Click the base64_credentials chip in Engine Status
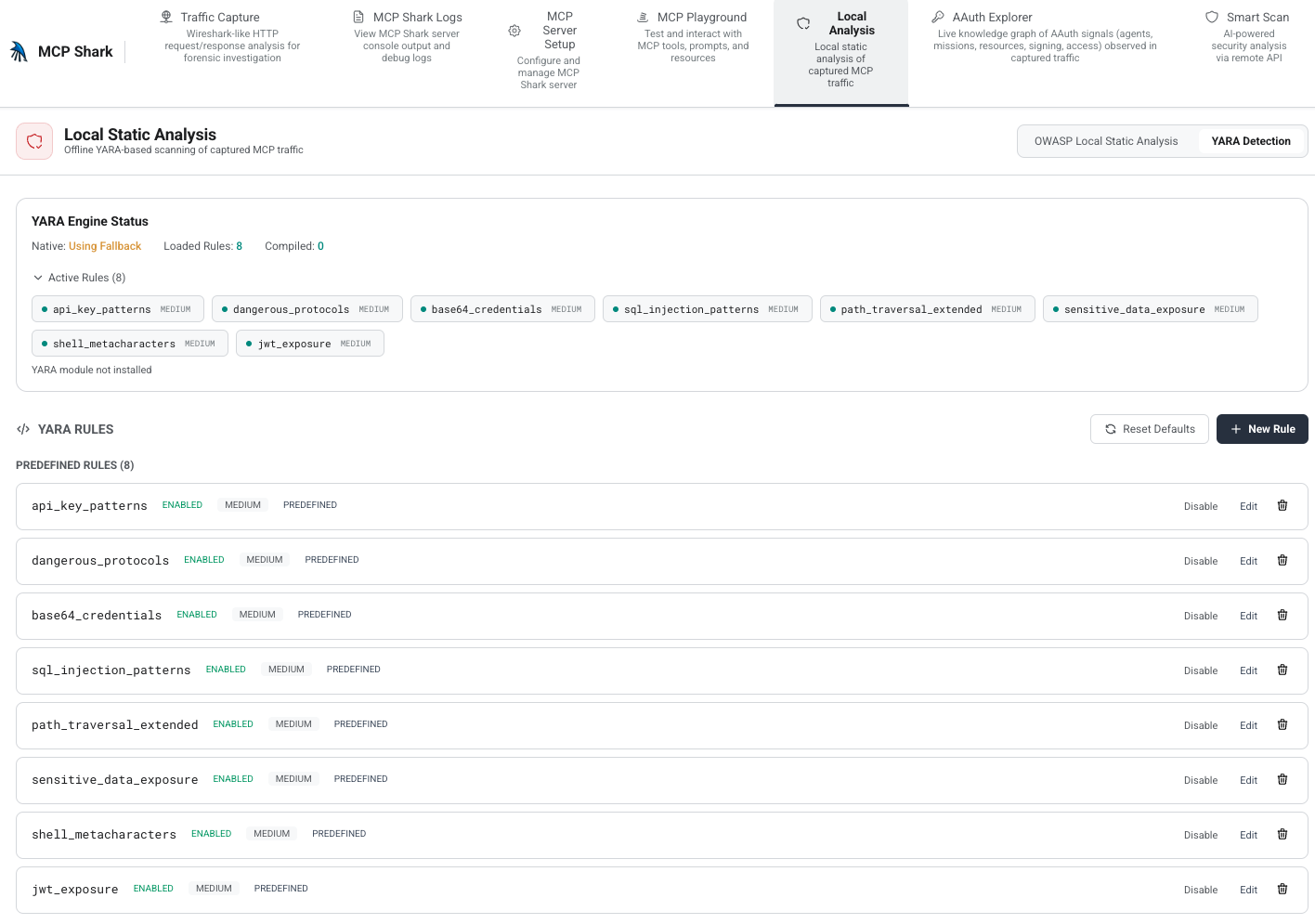 (x=502, y=308)
